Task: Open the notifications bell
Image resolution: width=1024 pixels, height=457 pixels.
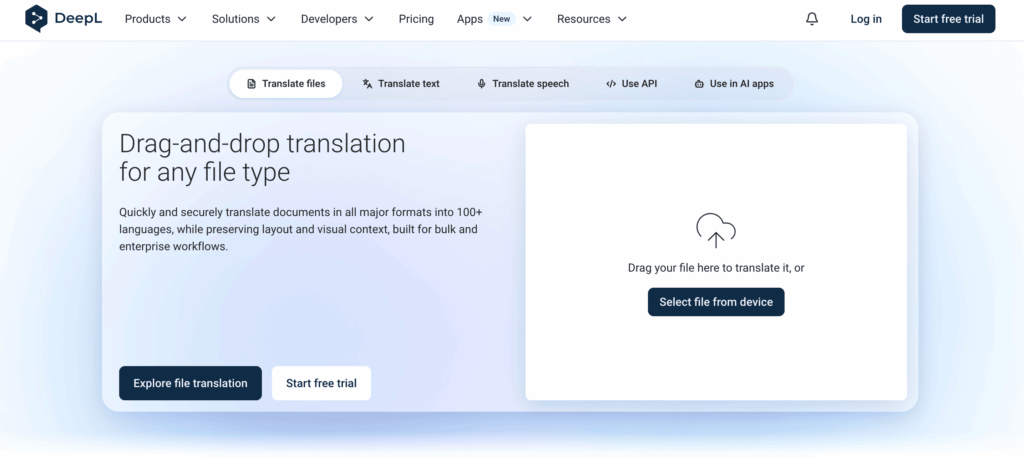Action: point(812,19)
